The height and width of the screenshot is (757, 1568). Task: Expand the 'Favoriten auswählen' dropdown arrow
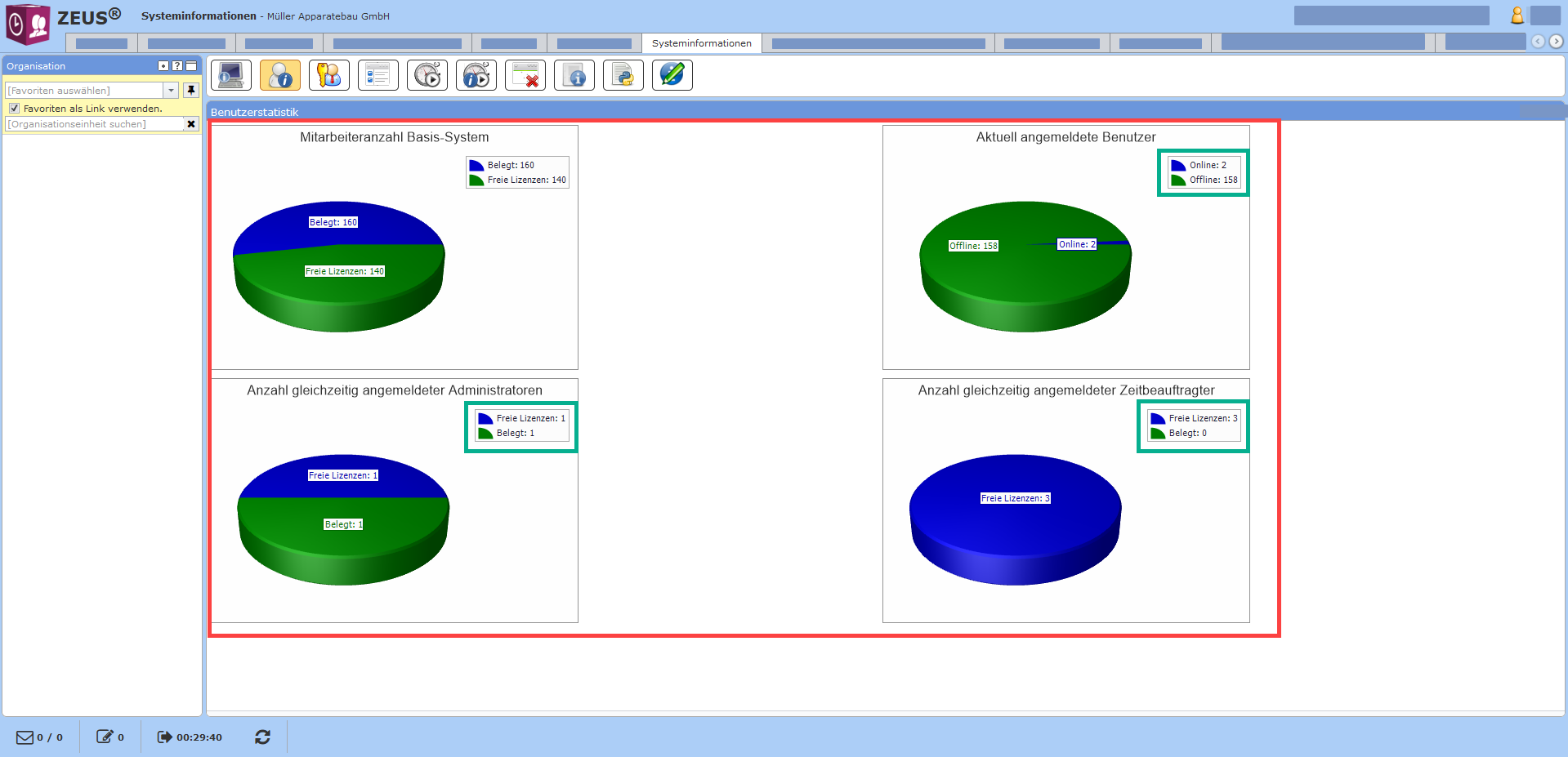[x=172, y=91]
